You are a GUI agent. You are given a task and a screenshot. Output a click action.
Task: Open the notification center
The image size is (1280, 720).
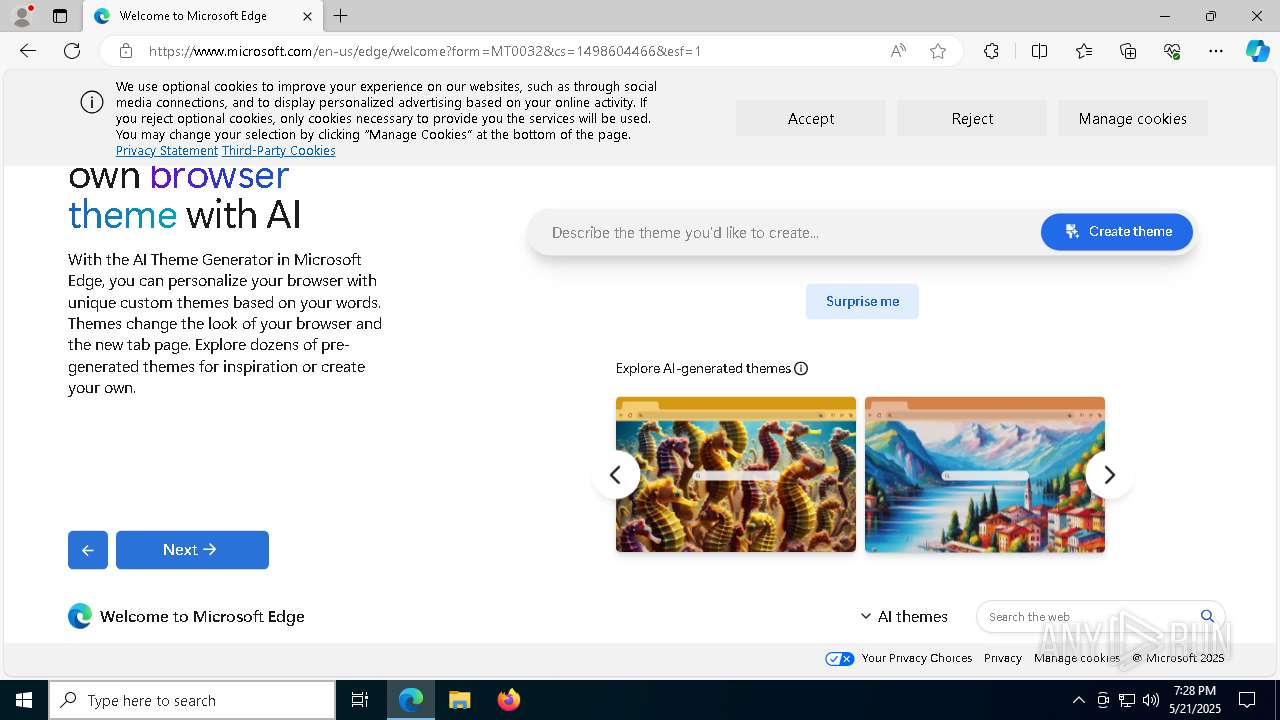[1247, 700]
